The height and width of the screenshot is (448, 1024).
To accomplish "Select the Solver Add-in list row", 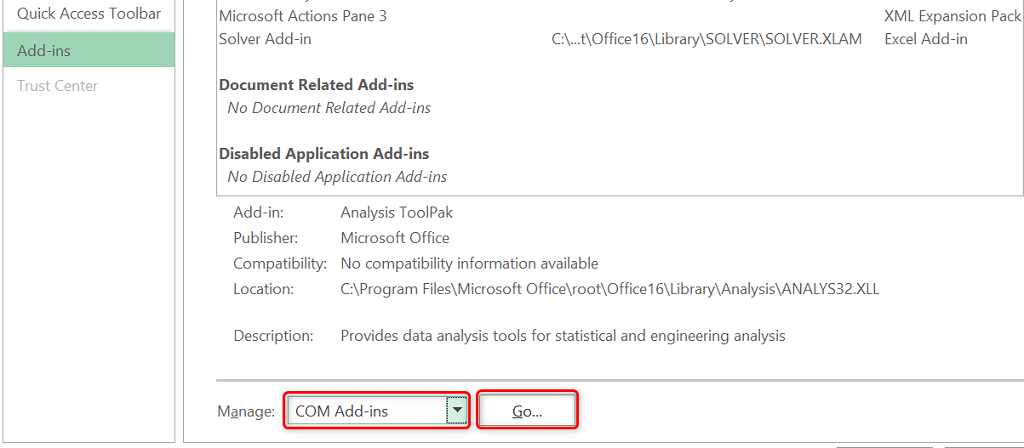I will (265, 39).
